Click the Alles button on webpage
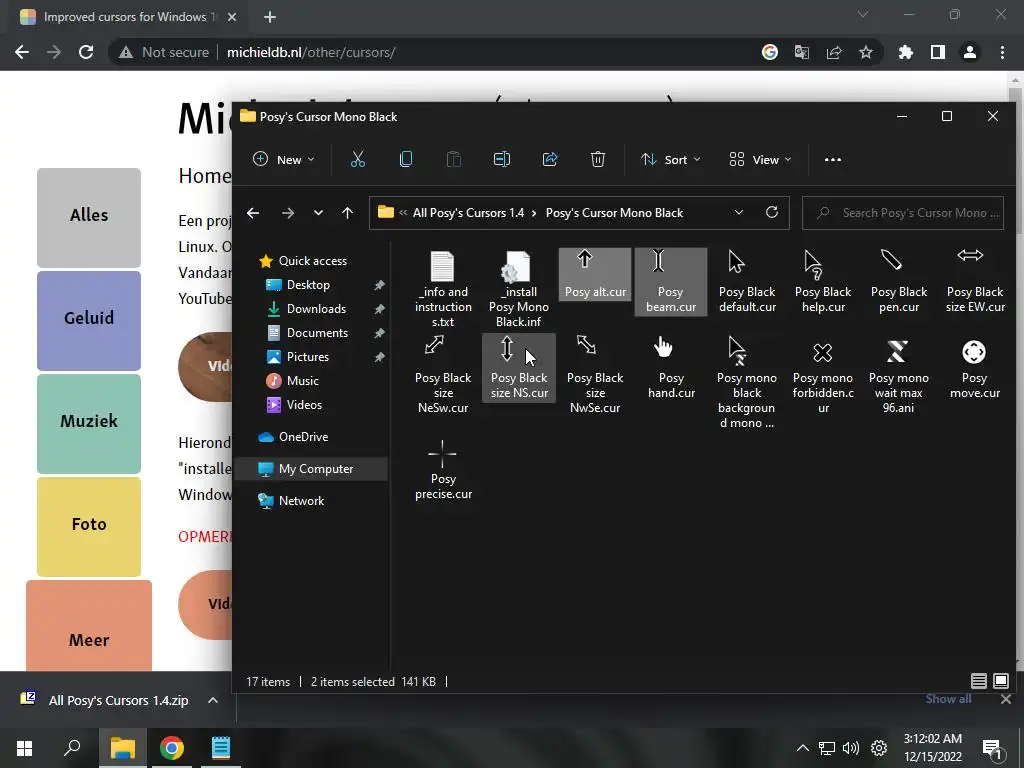This screenshot has height=768, width=1024. coord(89,217)
